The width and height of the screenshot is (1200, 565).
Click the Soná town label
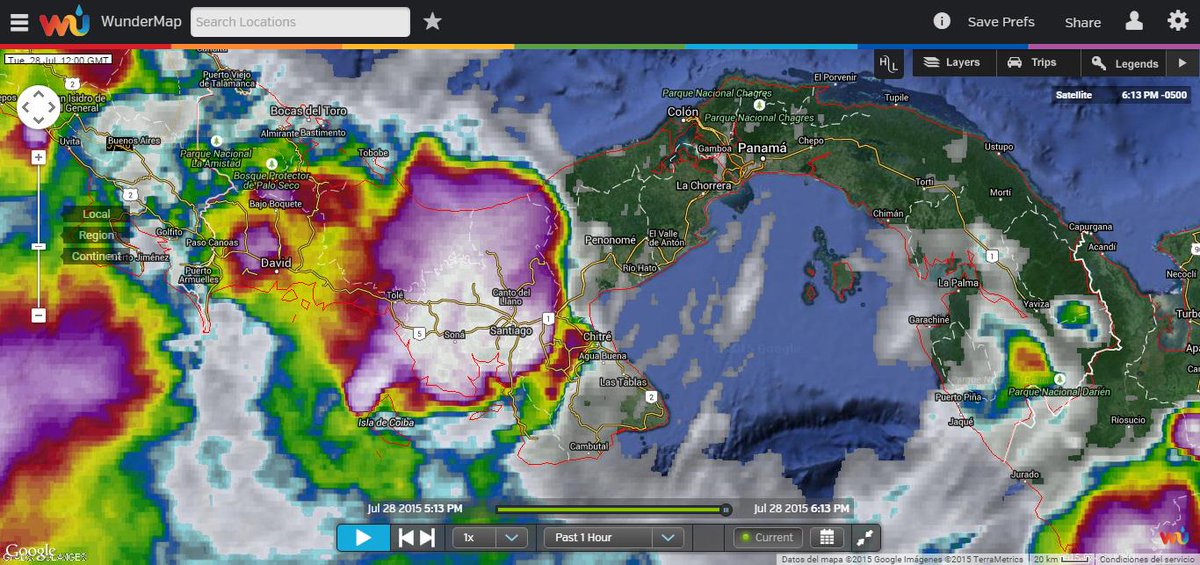point(455,336)
